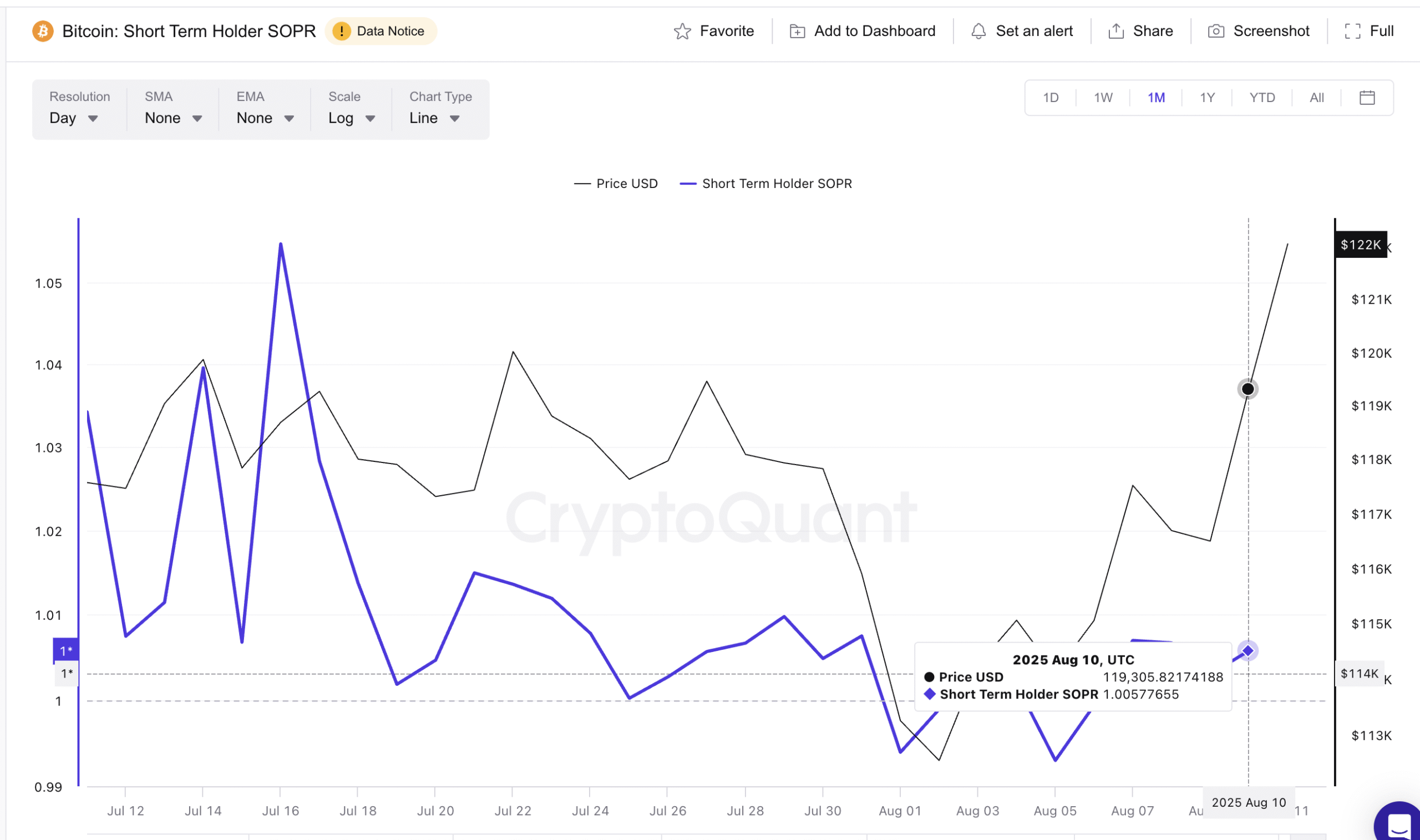Viewport: 1420px width, 840px height.
Task: Expand the SMA dropdown
Action: click(171, 118)
